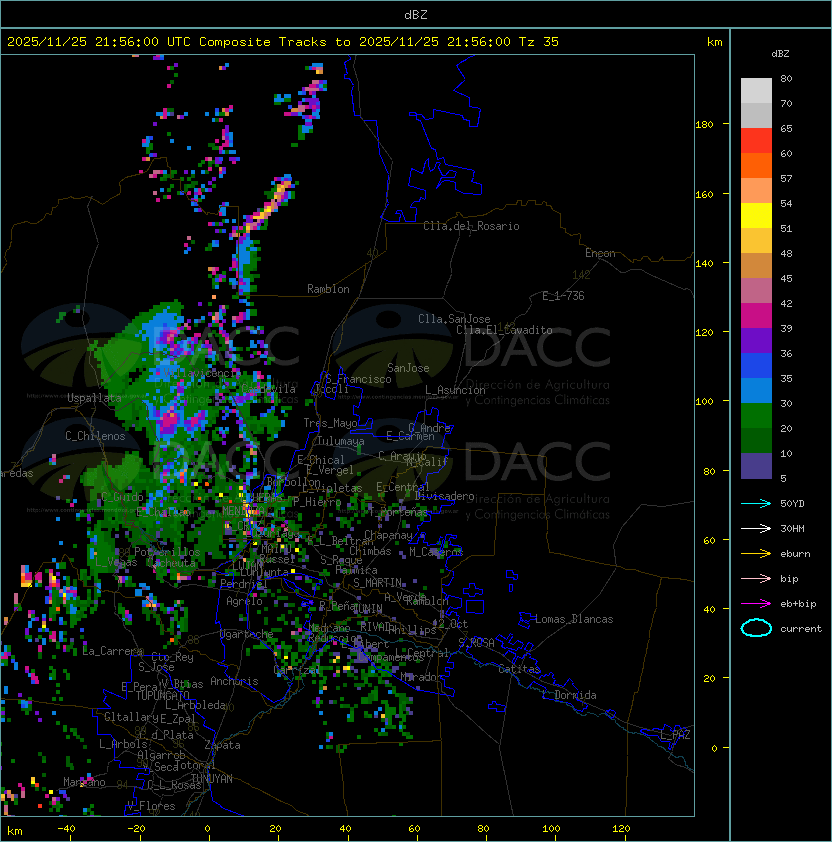Pick the light gray 70-80 dBZ swatch
The height and width of the screenshot is (842, 832).
[x=756, y=90]
